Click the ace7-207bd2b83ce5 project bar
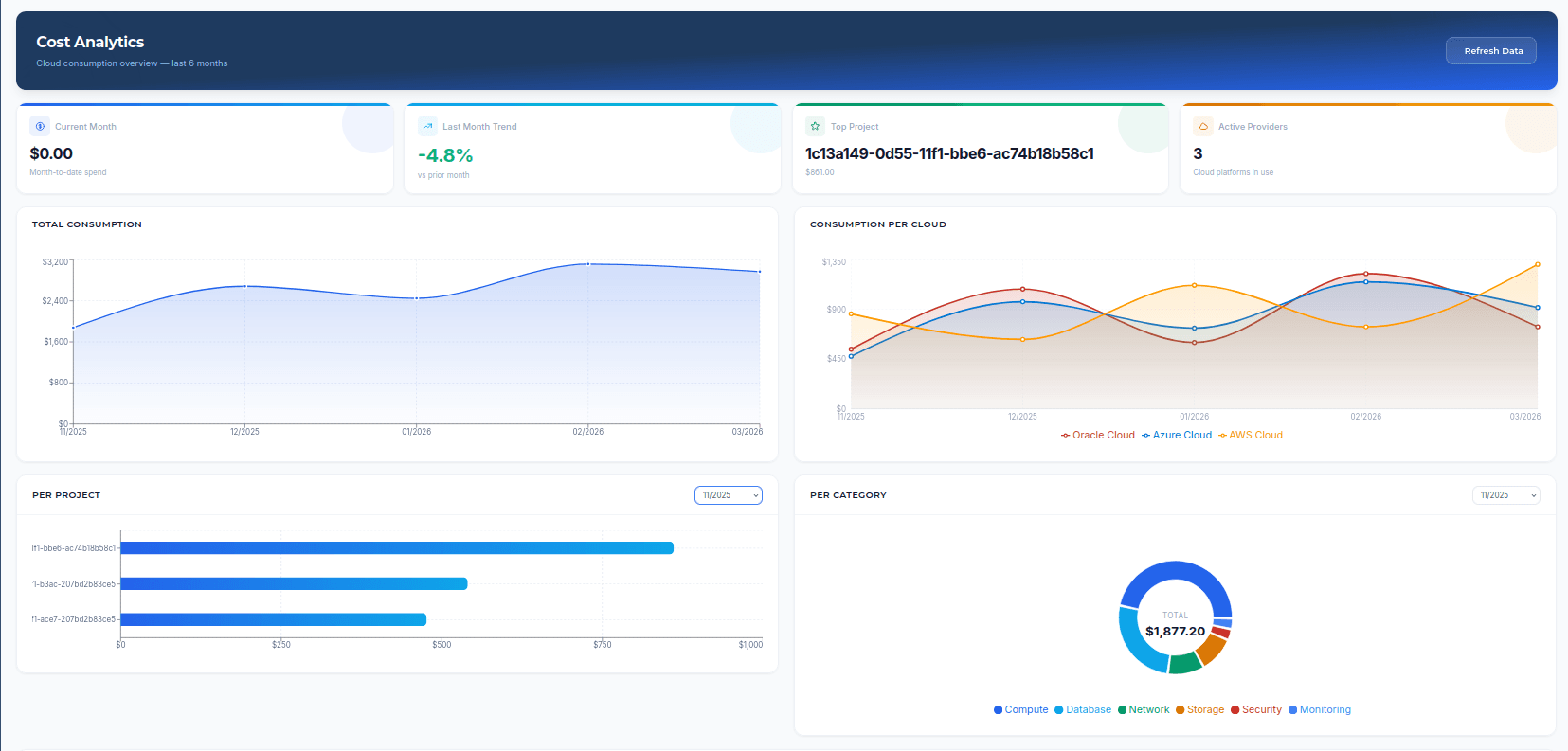This screenshot has height=751, width=1568. tap(274, 619)
